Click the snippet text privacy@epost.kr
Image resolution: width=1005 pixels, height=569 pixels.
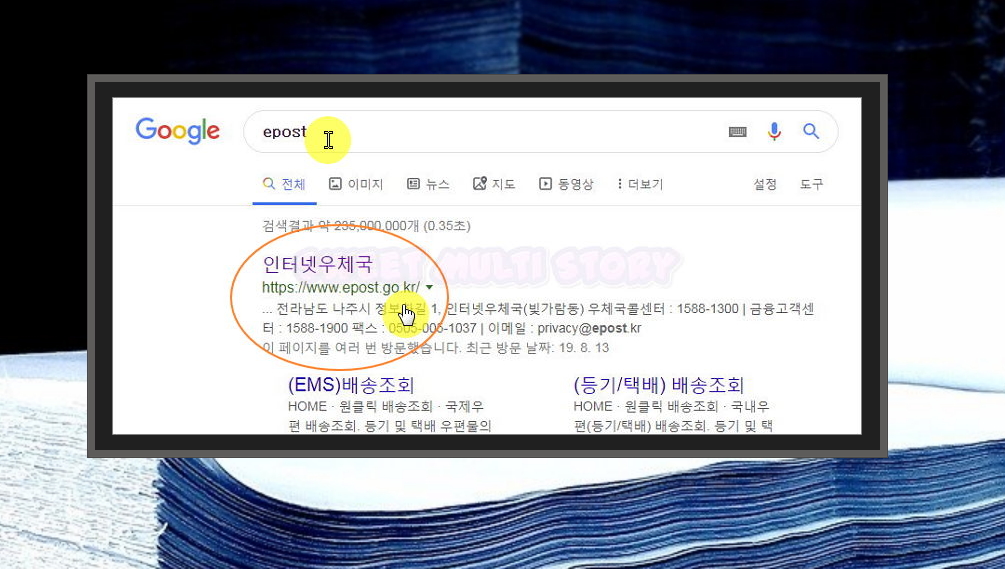click(x=589, y=328)
